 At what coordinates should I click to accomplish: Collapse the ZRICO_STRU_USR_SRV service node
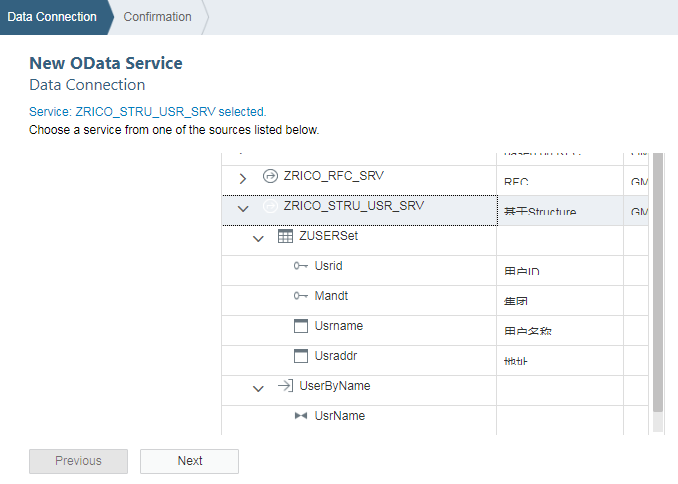243,208
